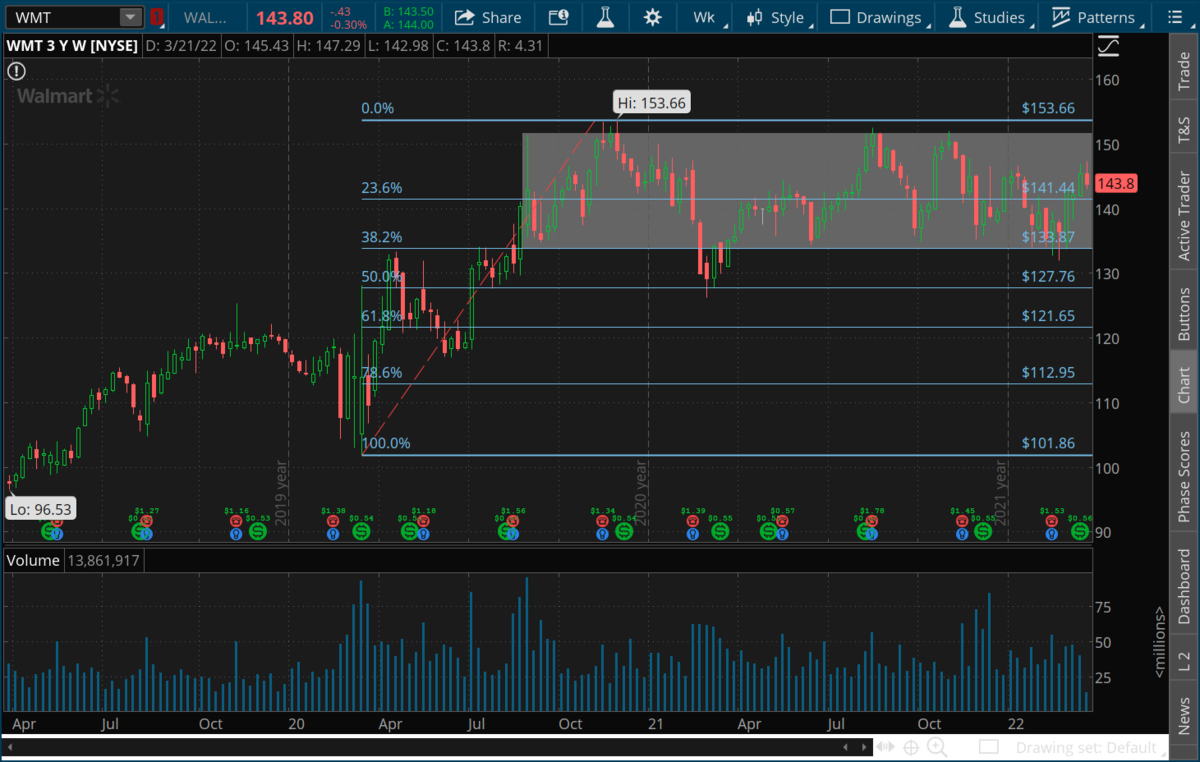Click the ask price A: 144.00
The image size is (1200, 762).
[409, 24]
